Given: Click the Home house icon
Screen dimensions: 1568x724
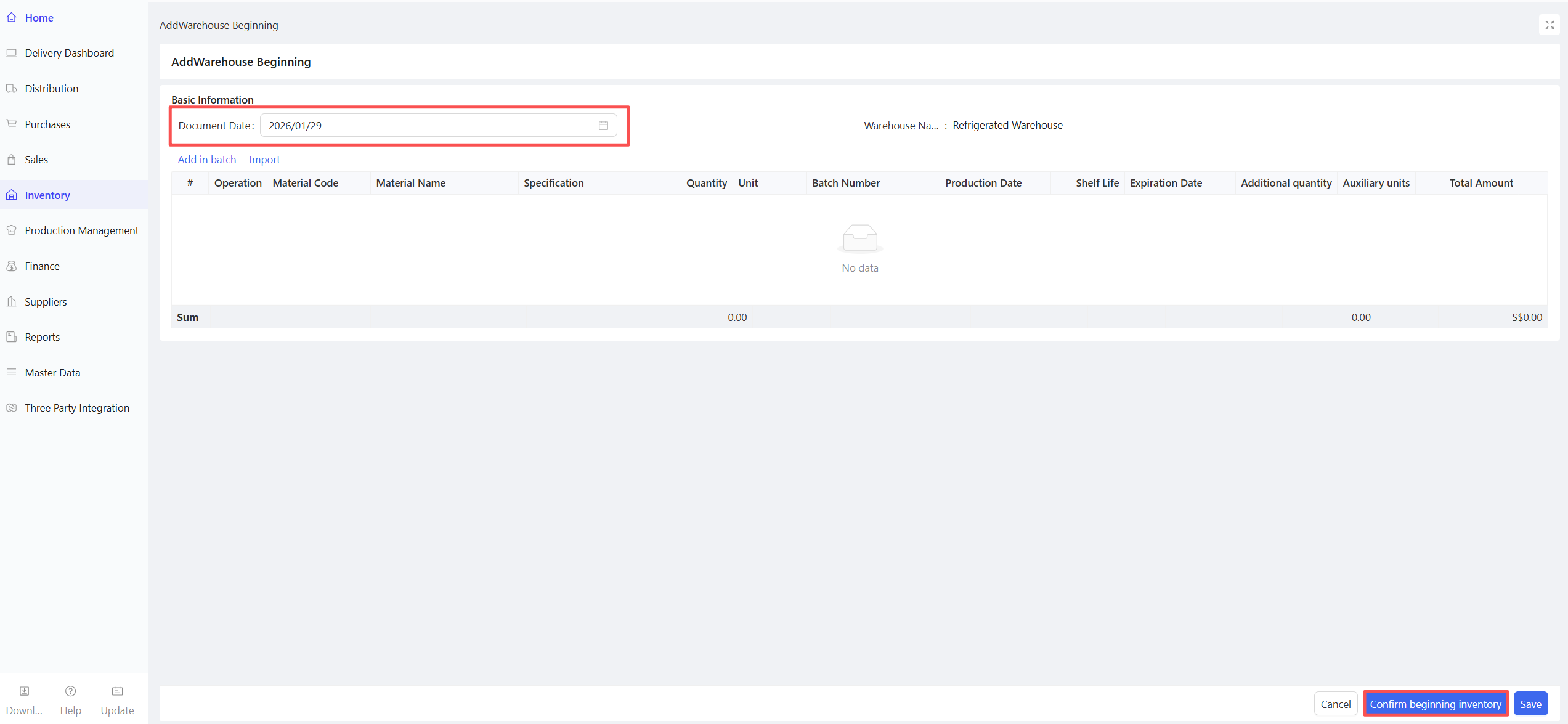Looking at the screenshot, I should [x=11, y=17].
